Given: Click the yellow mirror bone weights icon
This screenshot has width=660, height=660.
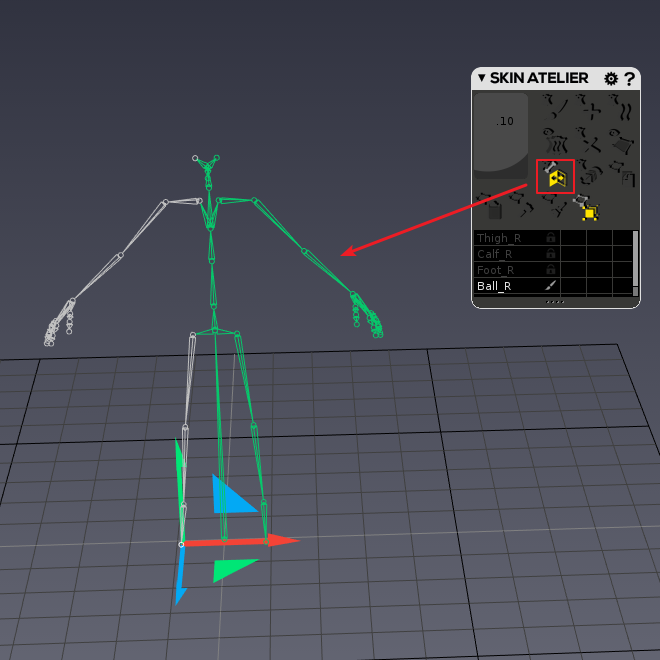Looking at the screenshot, I should point(555,176).
